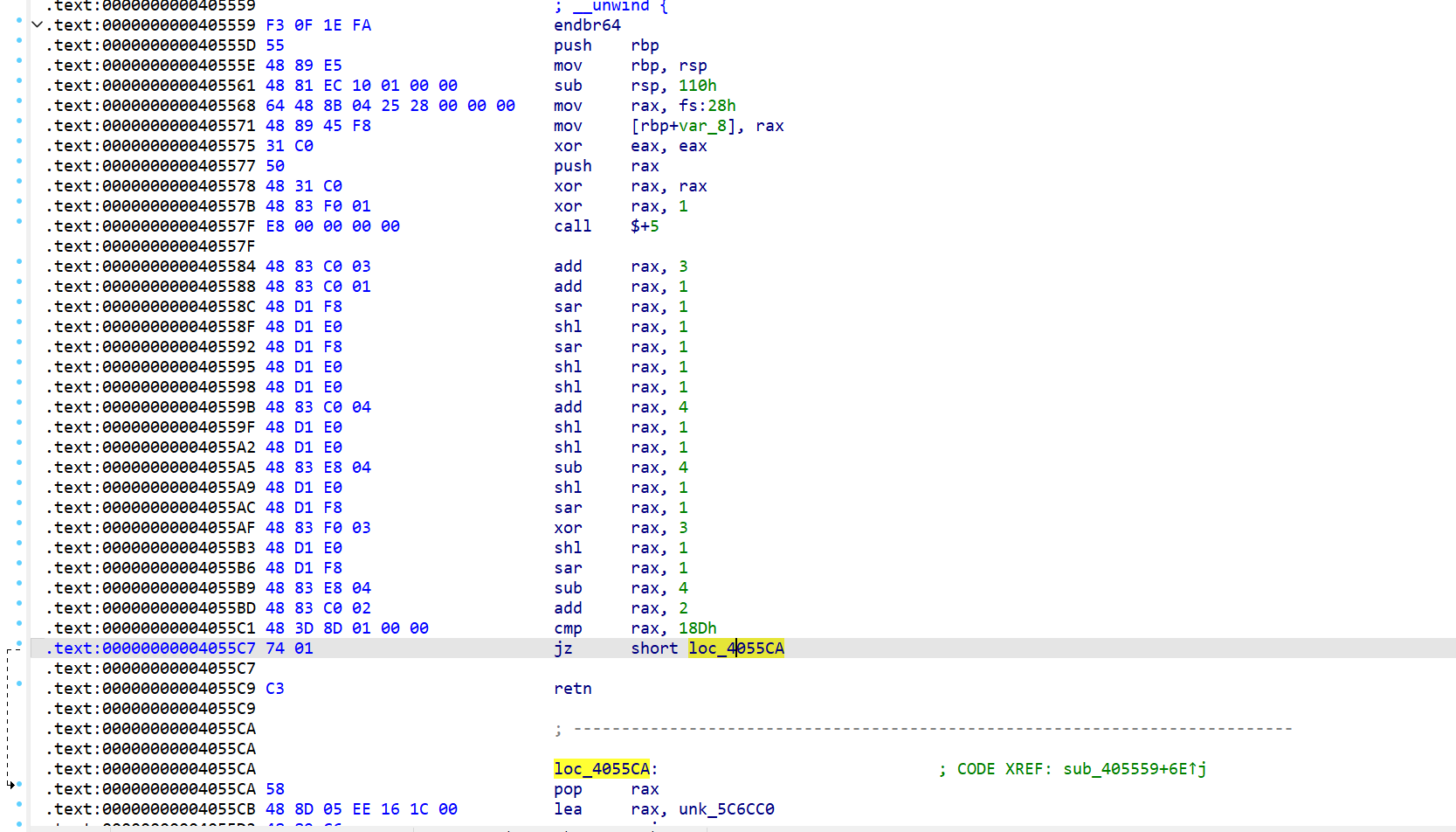The width and height of the screenshot is (1456, 832).
Task: Select address .text:00000000004055A2
Action: 150,447
